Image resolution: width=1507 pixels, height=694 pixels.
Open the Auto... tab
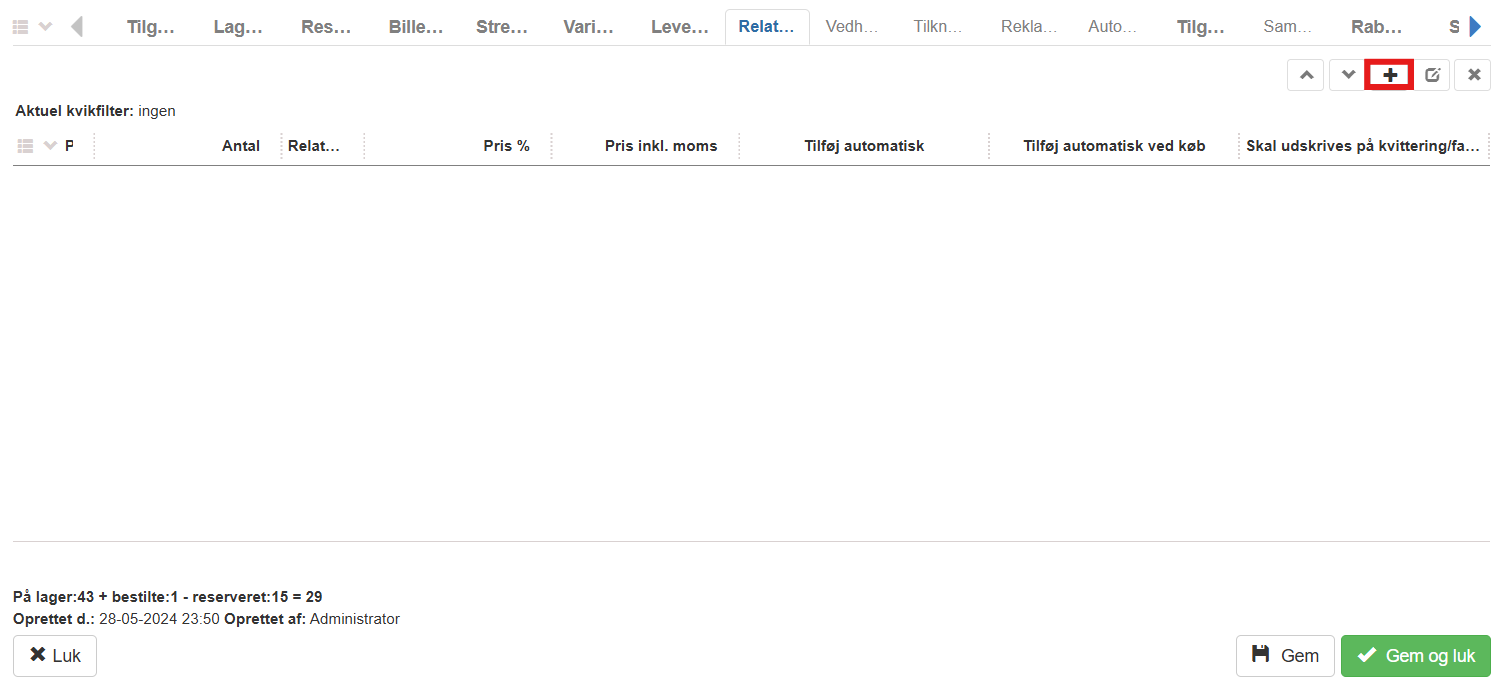pyautogui.click(x=1113, y=27)
